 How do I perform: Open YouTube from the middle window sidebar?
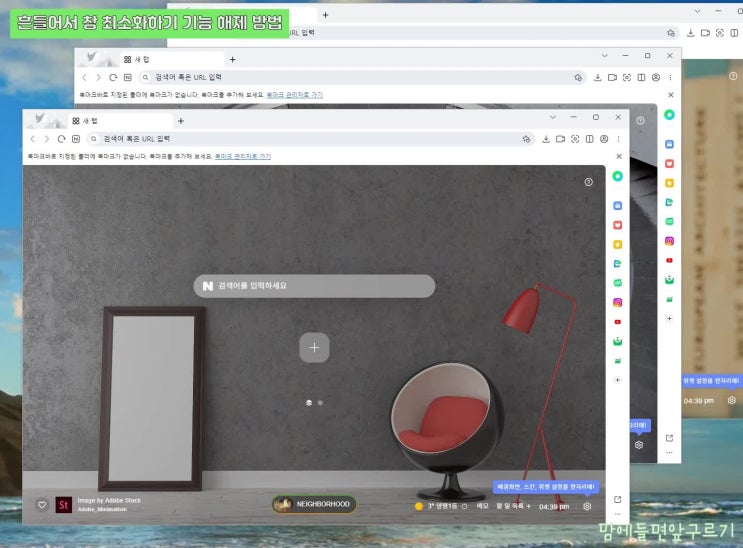[x=669, y=260]
